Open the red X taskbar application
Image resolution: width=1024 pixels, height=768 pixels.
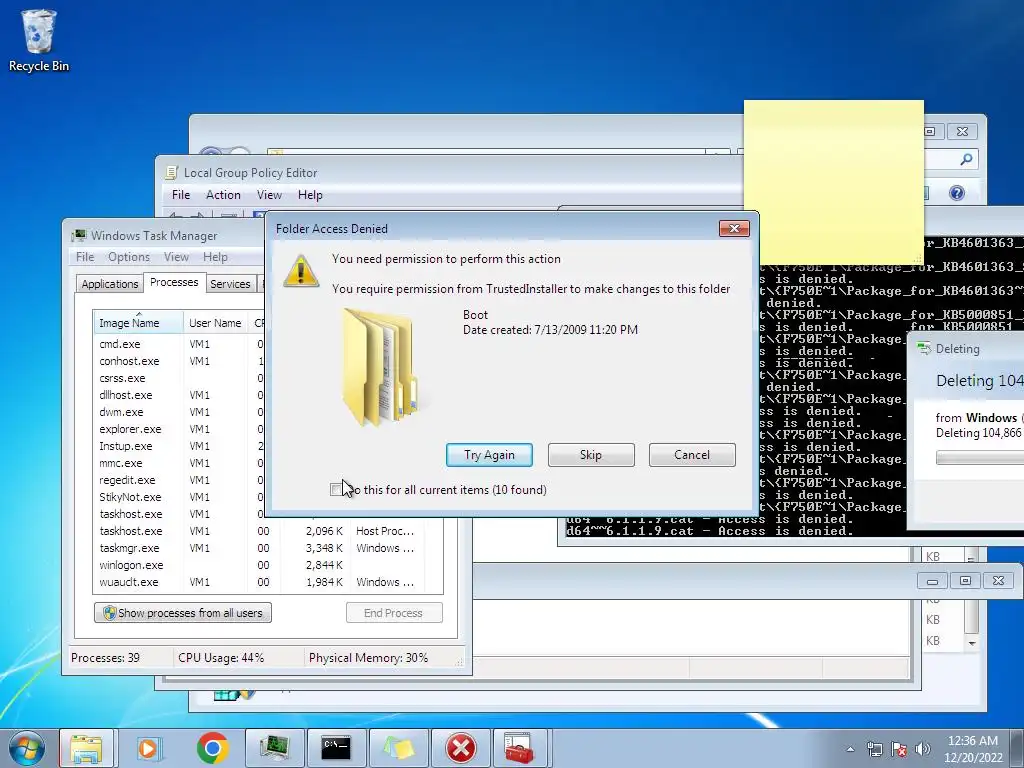tap(460, 748)
